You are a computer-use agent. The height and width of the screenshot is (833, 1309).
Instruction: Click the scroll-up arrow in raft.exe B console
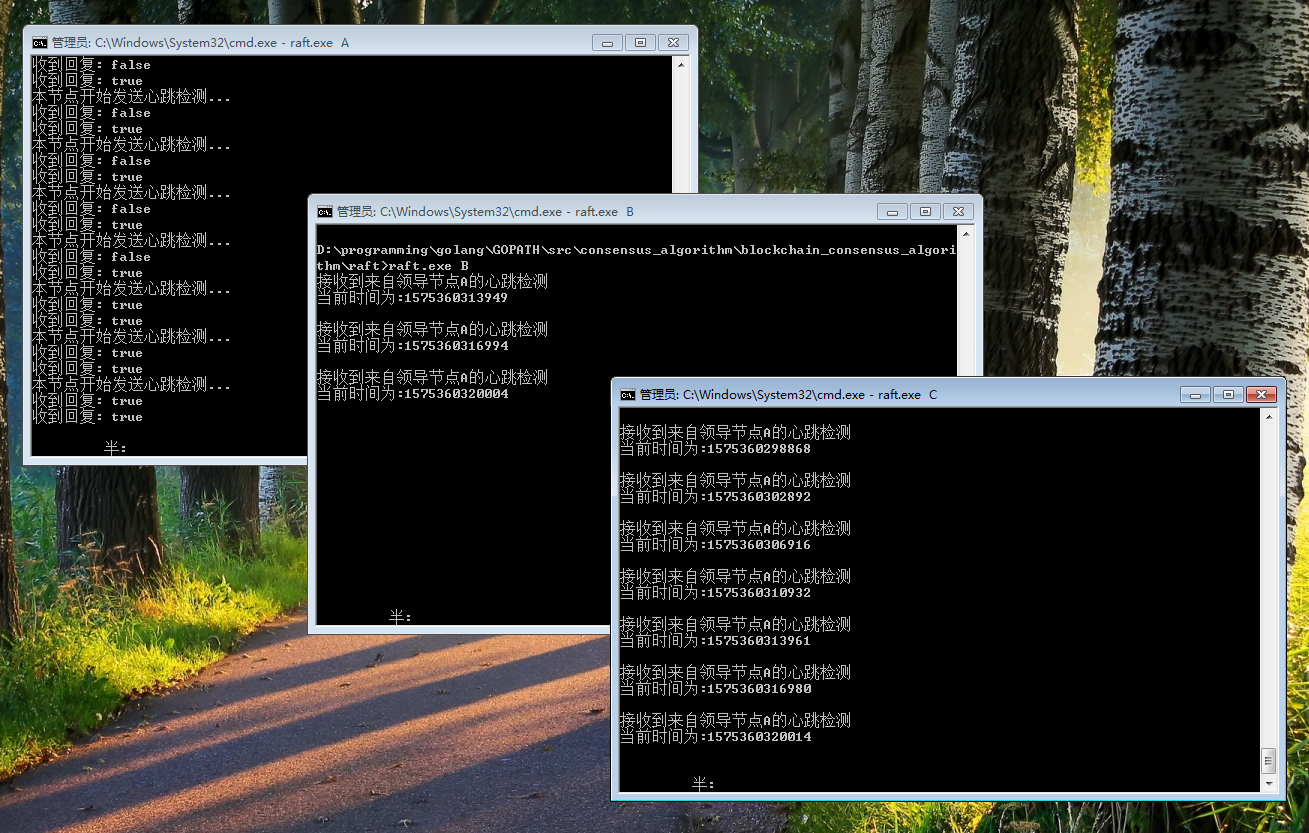[968, 233]
